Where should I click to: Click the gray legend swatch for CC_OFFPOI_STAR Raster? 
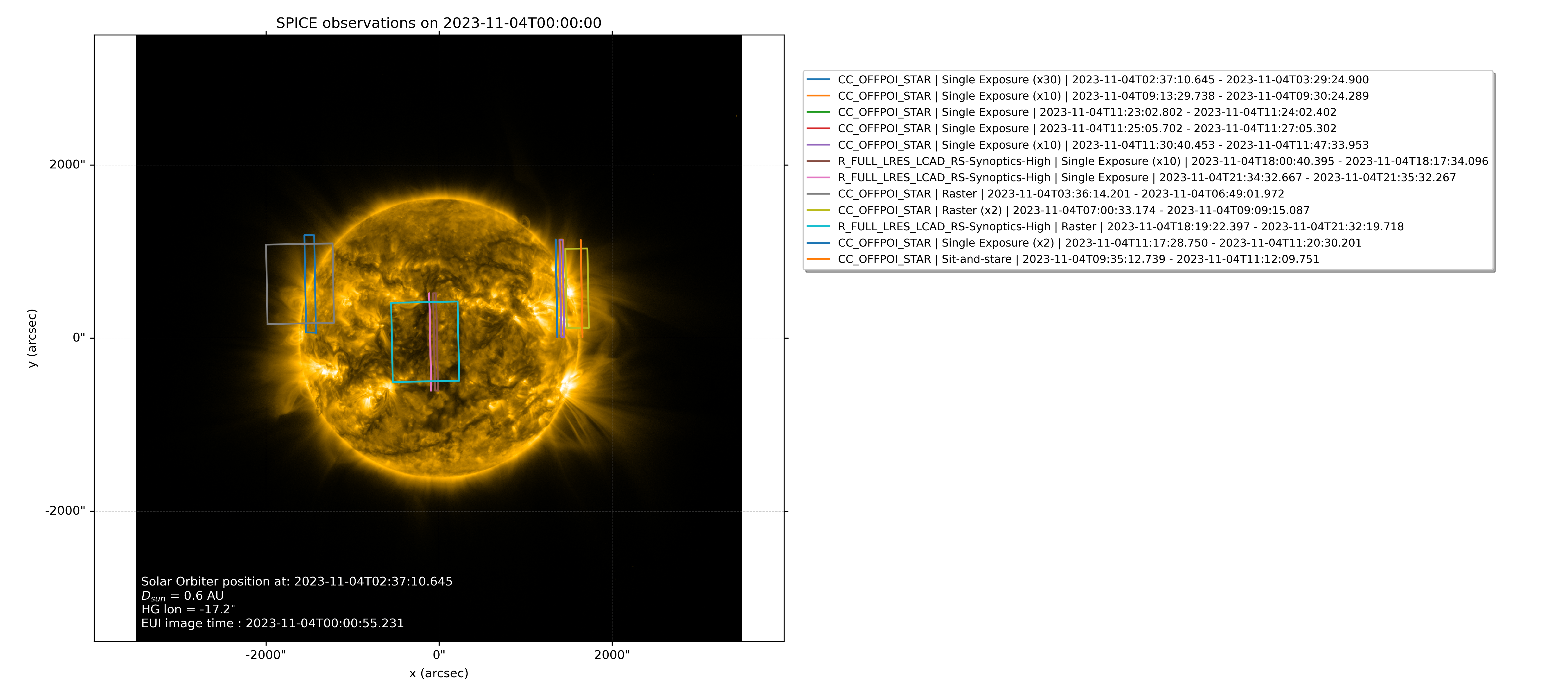pyautogui.click(x=818, y=194)
